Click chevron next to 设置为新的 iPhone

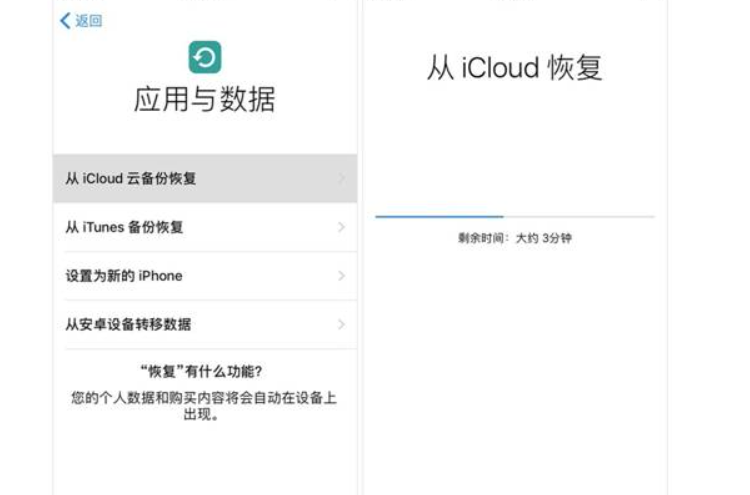tap(341, 276)
